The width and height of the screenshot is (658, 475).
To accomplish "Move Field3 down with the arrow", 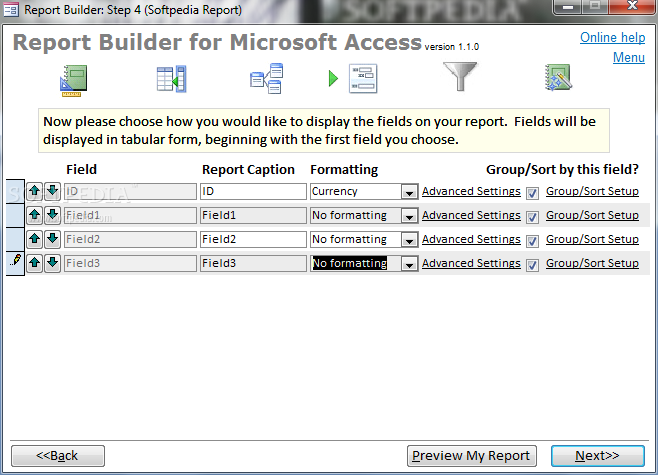I will (52, 263).
